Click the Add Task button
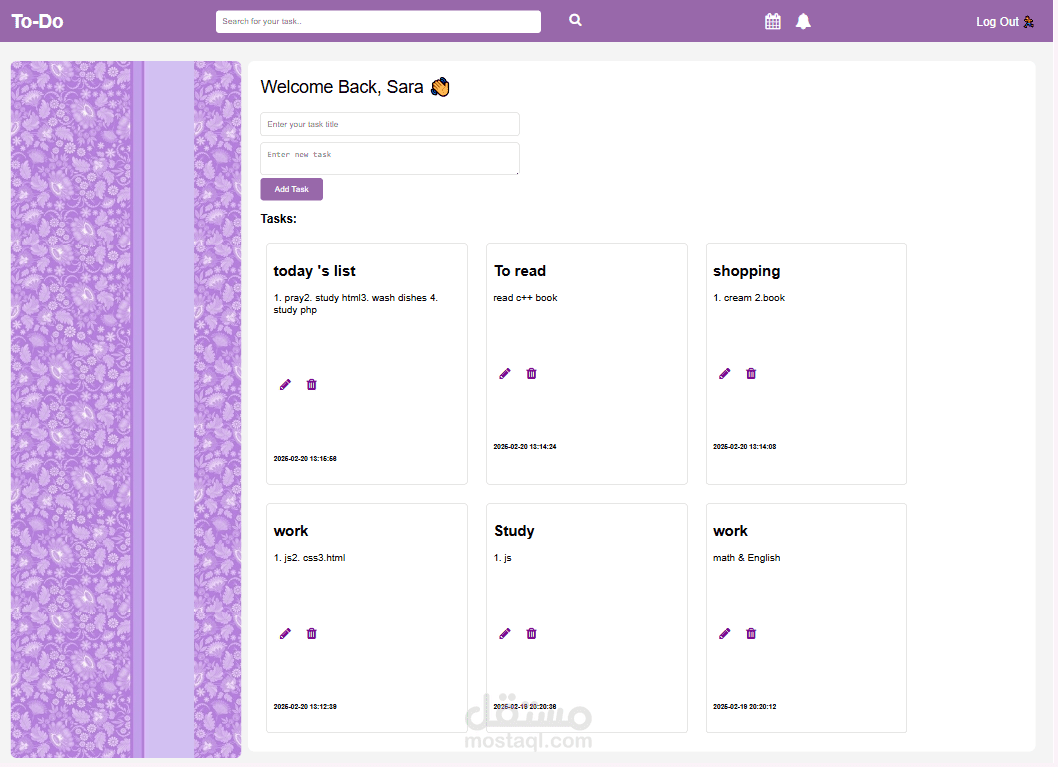Screen dimensions: 1058x767 click(291, 190)
